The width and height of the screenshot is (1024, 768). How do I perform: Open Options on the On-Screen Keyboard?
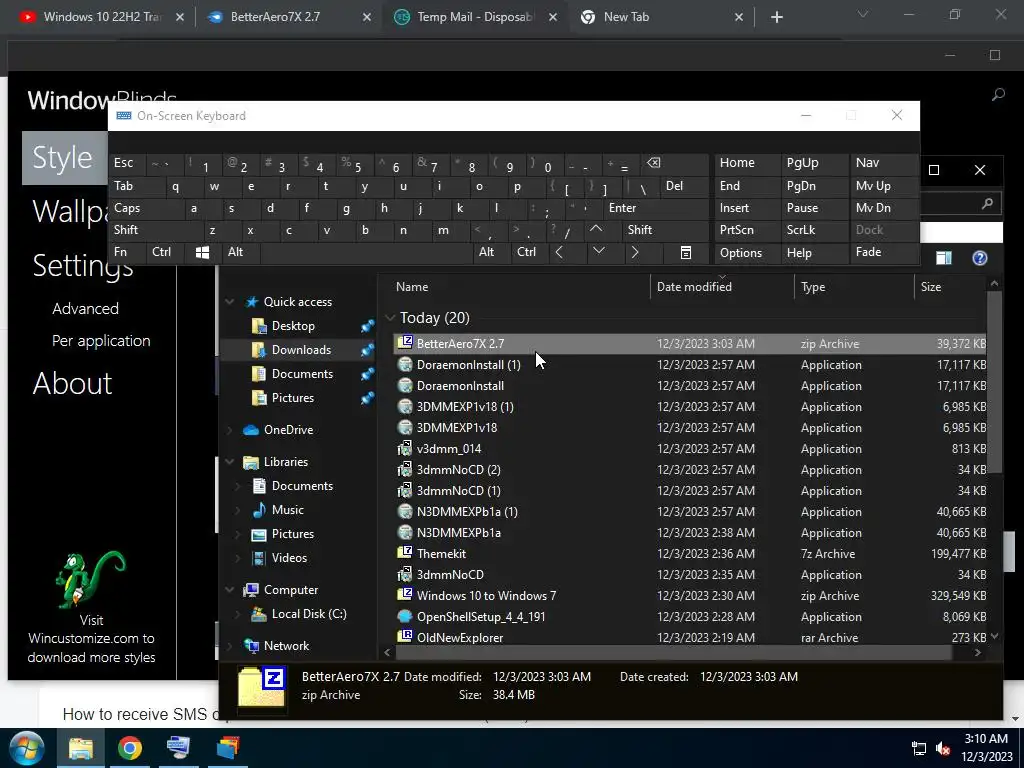(x=747, y=252)
